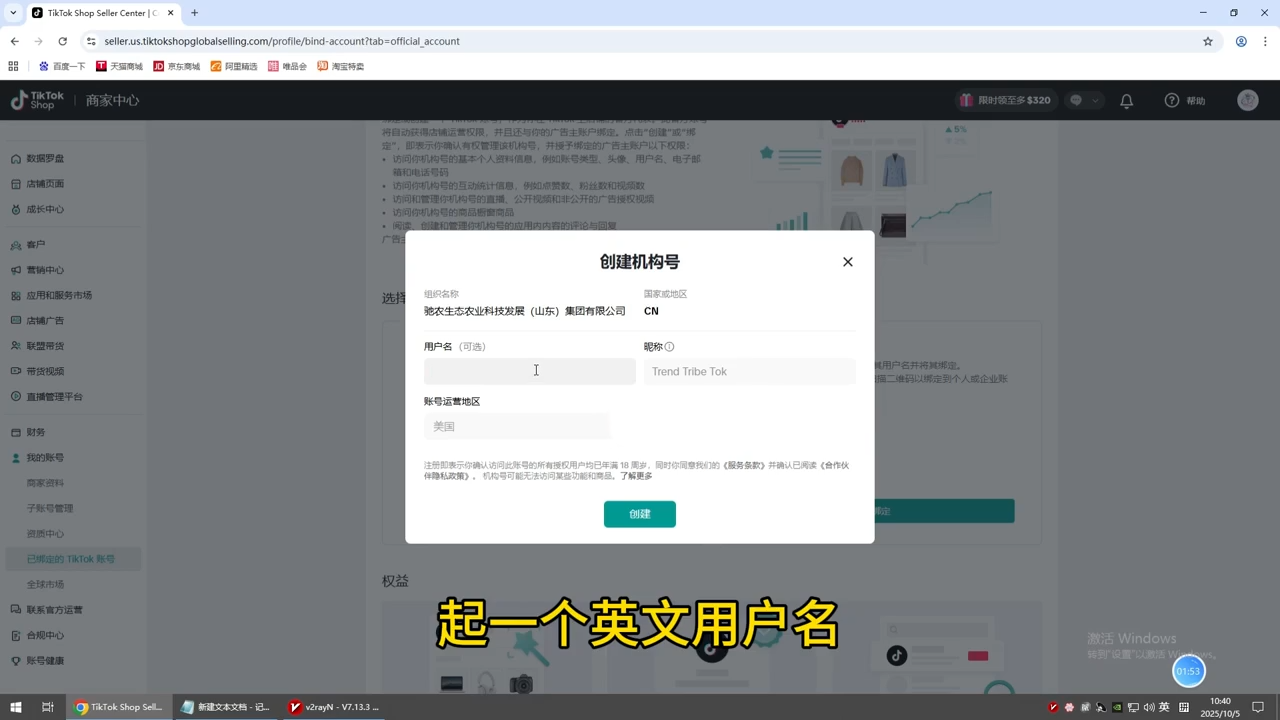Click the 限时领至多 $320 promotion badge
The height and width of the screenshot is (720, 1280).
click(x=1005, y=100)
